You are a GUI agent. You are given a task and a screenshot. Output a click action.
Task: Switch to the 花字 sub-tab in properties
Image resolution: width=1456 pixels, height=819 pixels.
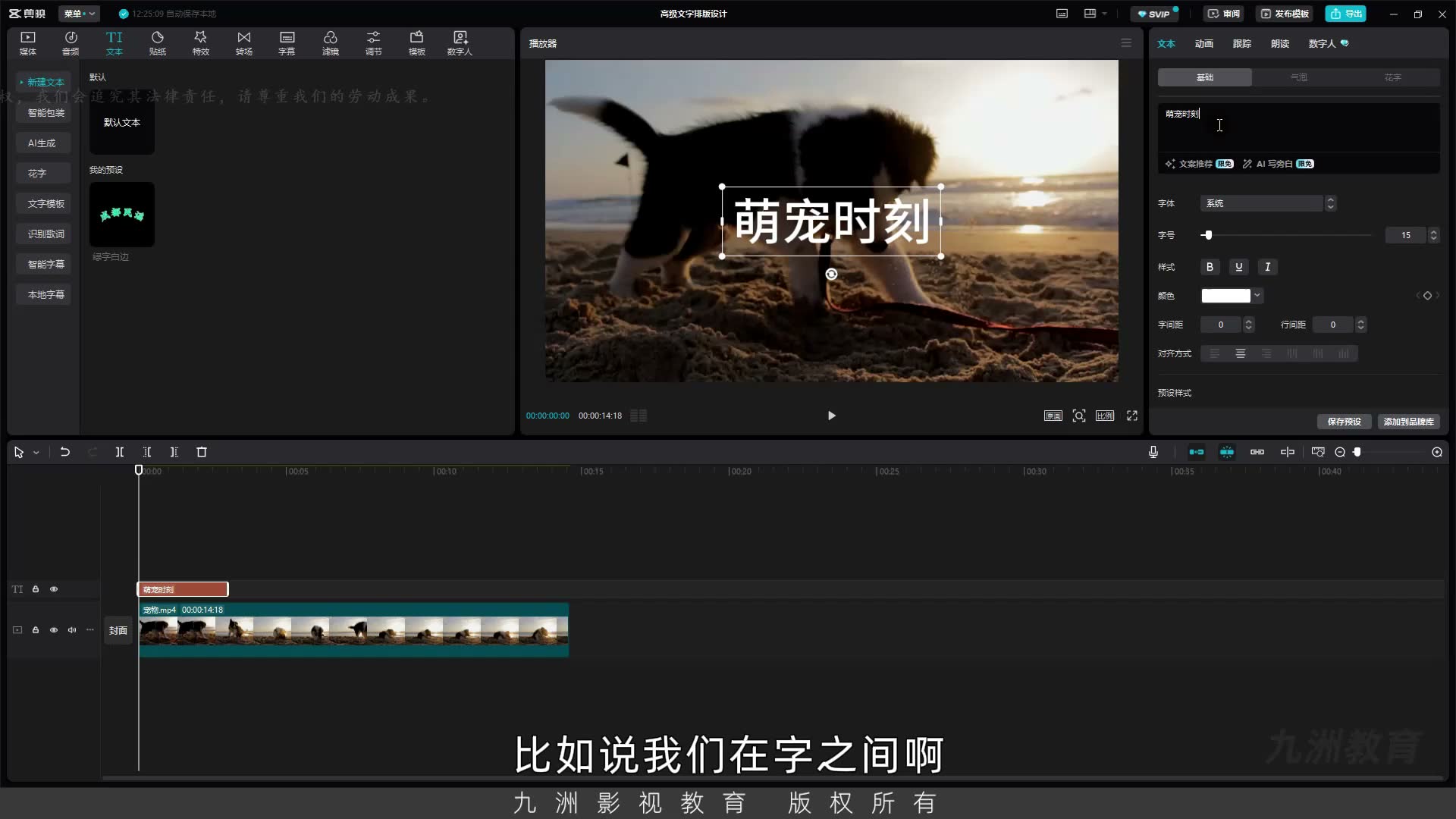pos(1393,77)
